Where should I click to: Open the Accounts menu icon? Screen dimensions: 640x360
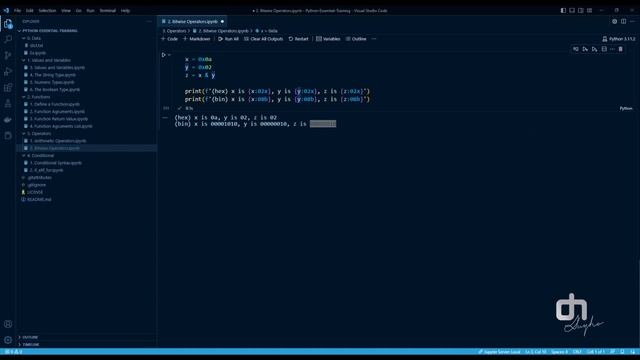8,324
